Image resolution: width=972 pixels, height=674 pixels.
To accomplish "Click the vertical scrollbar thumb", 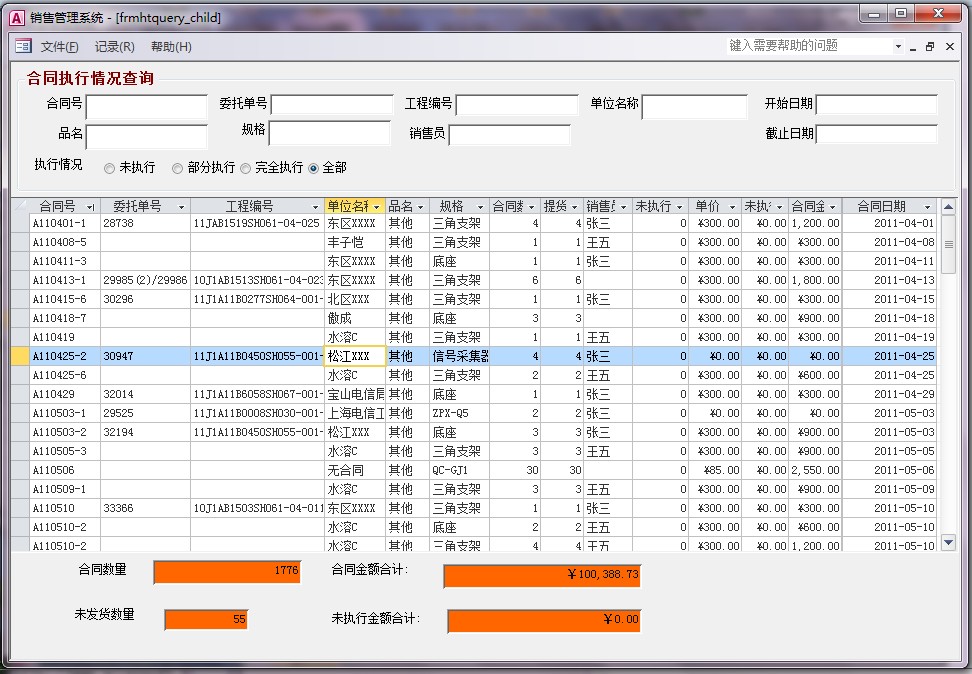I will coord(948,244).
